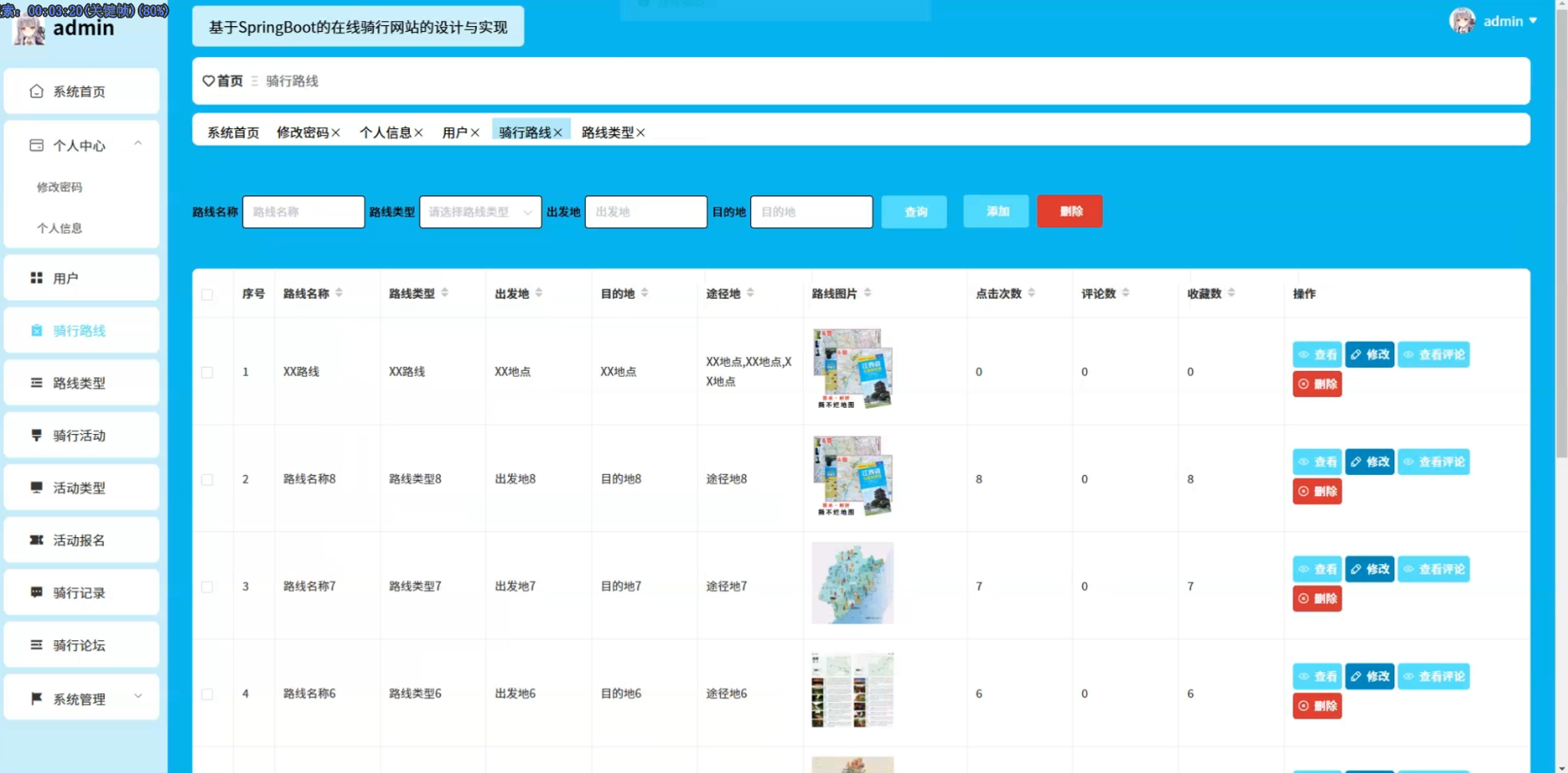Viewport: 1568px width, 773px height.
Task: Focus the 出发地 input field
Action: coord(646,212)
